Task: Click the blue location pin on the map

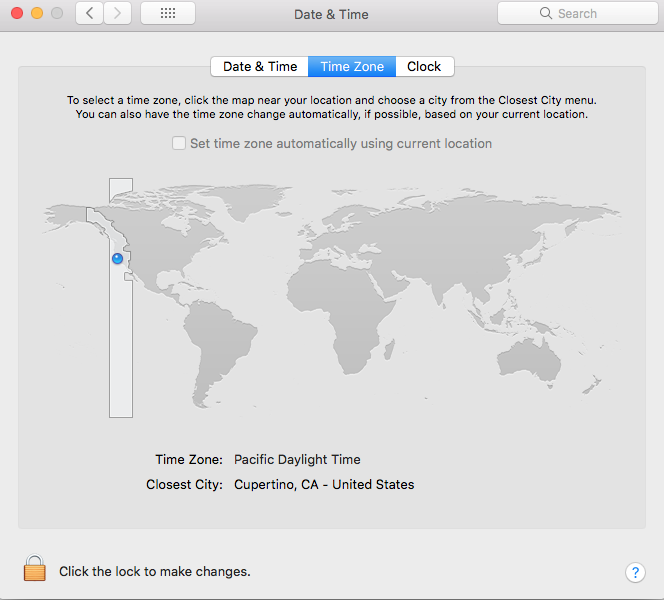Action: (x=117, y=258)
